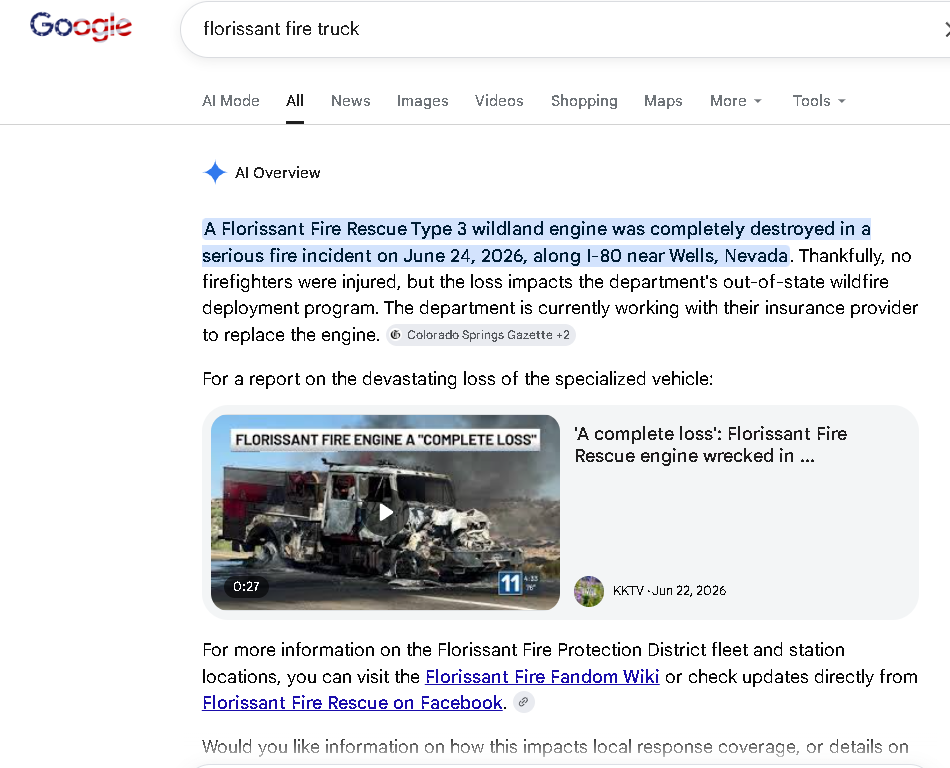Switch to the News tab

350,101
